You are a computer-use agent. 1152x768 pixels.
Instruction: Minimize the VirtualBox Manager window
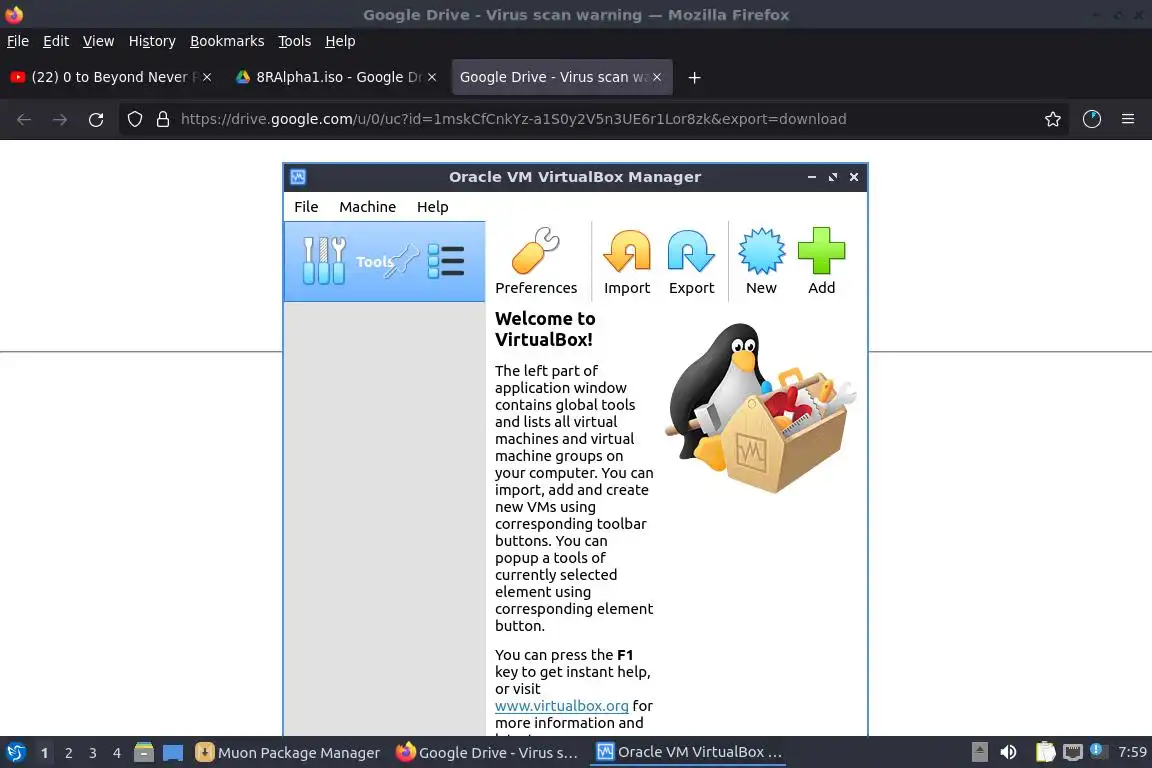[812, 177]
